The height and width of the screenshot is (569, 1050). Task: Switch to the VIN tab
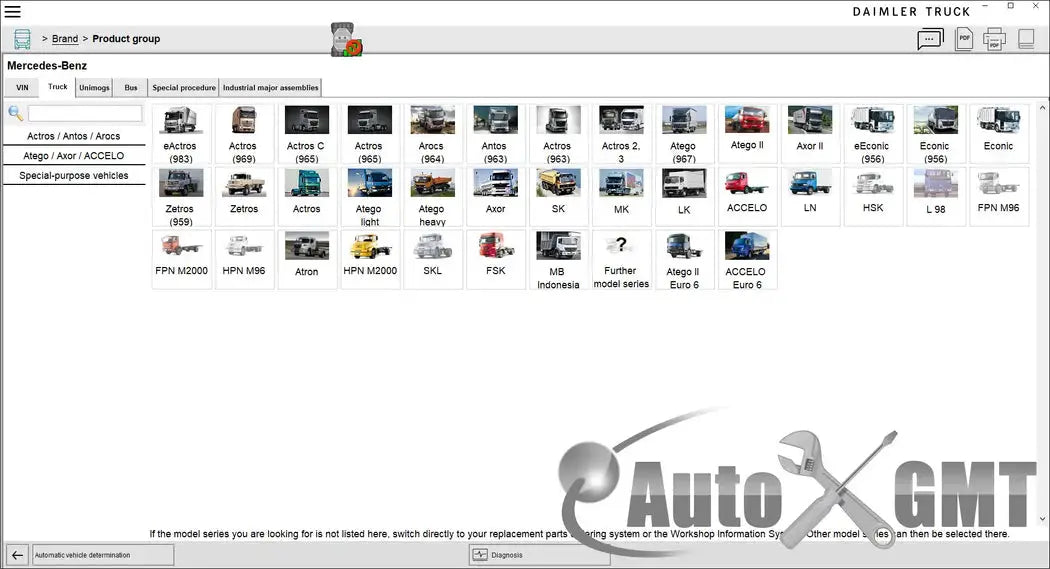coord(22,88)
